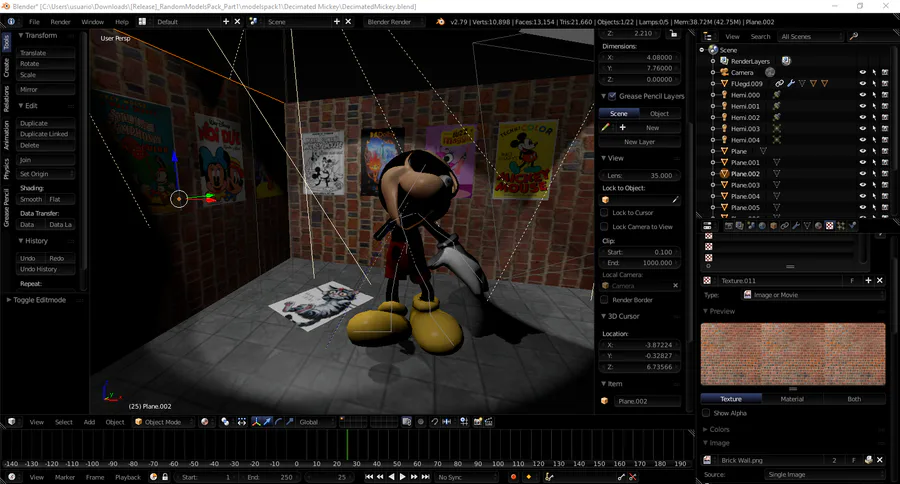Image resolution: width=900 pixels, height=484 pixels.
Task: Click the Lens 35.000 value slider
Action: coord(639,175)
